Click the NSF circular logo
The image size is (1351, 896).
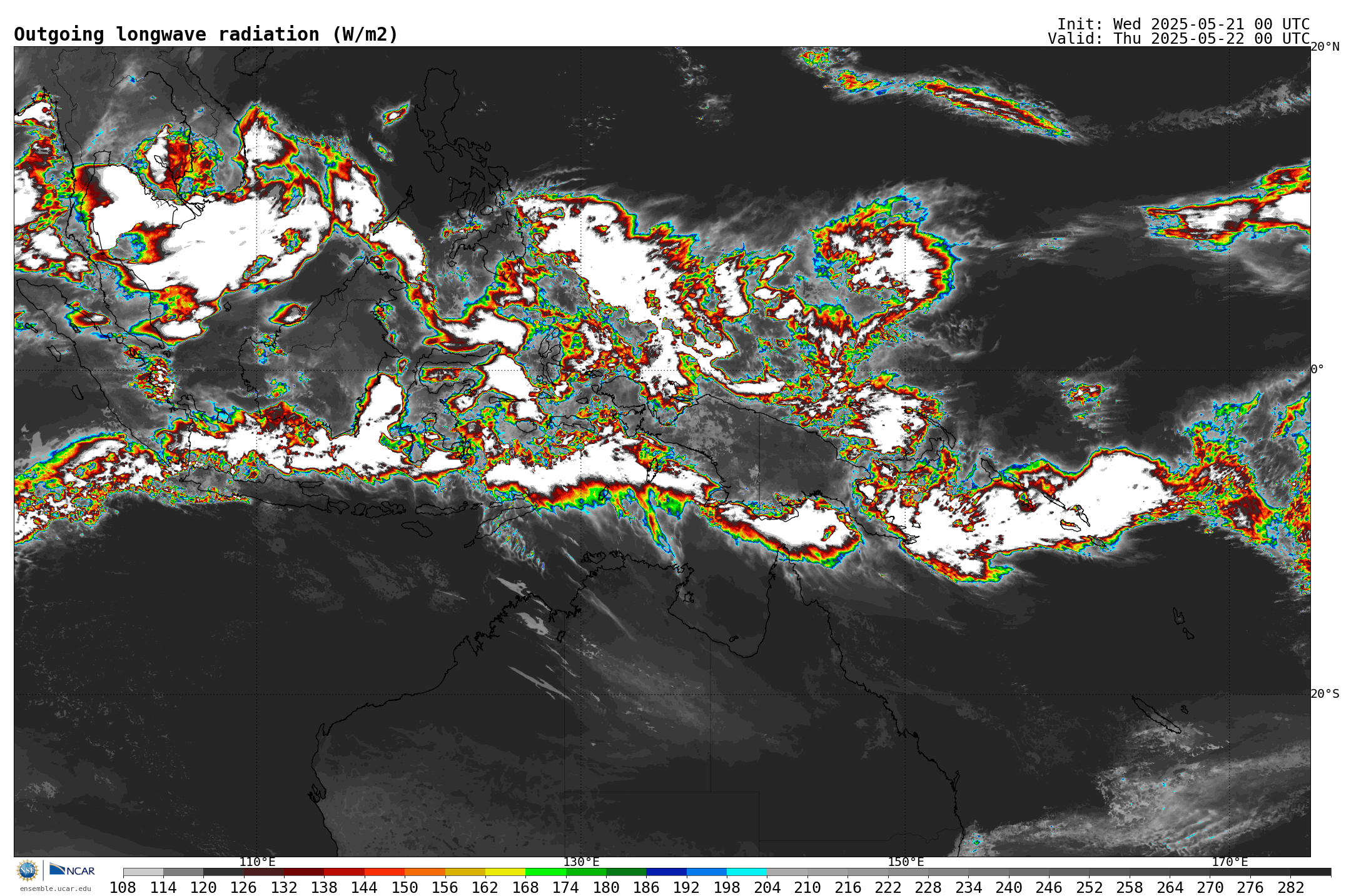tap(28, 870)
